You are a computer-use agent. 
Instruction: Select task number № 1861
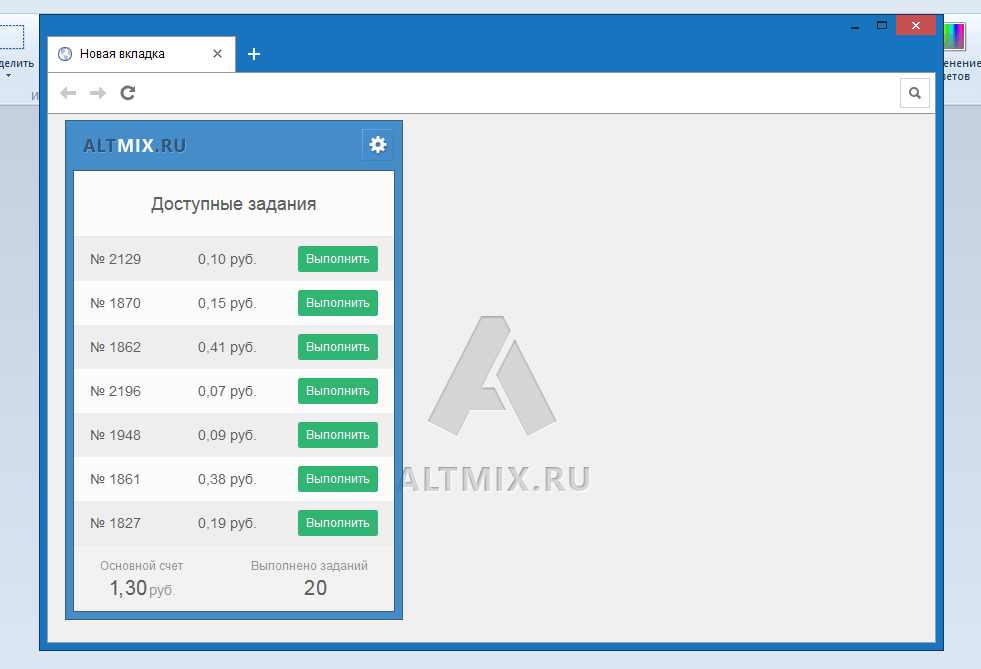click(x=116, y=479)
